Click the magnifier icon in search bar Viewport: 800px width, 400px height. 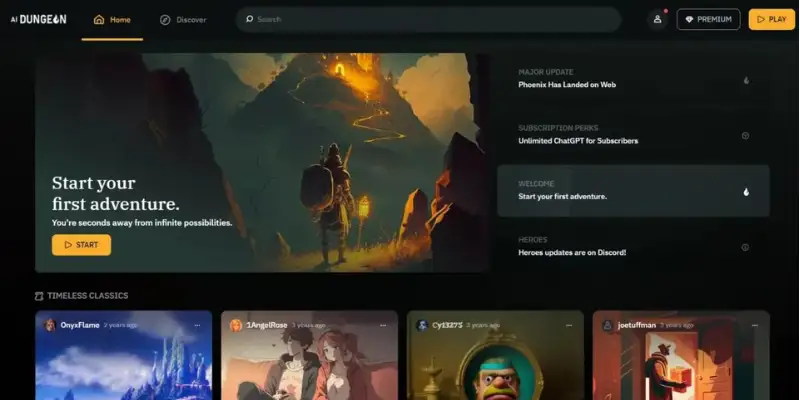[x=249, y=19]
